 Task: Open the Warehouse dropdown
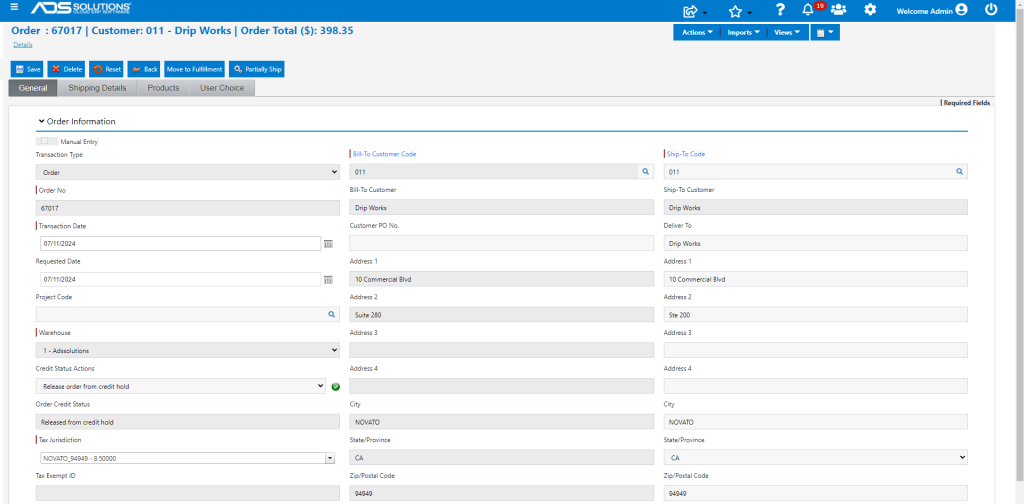187,351
